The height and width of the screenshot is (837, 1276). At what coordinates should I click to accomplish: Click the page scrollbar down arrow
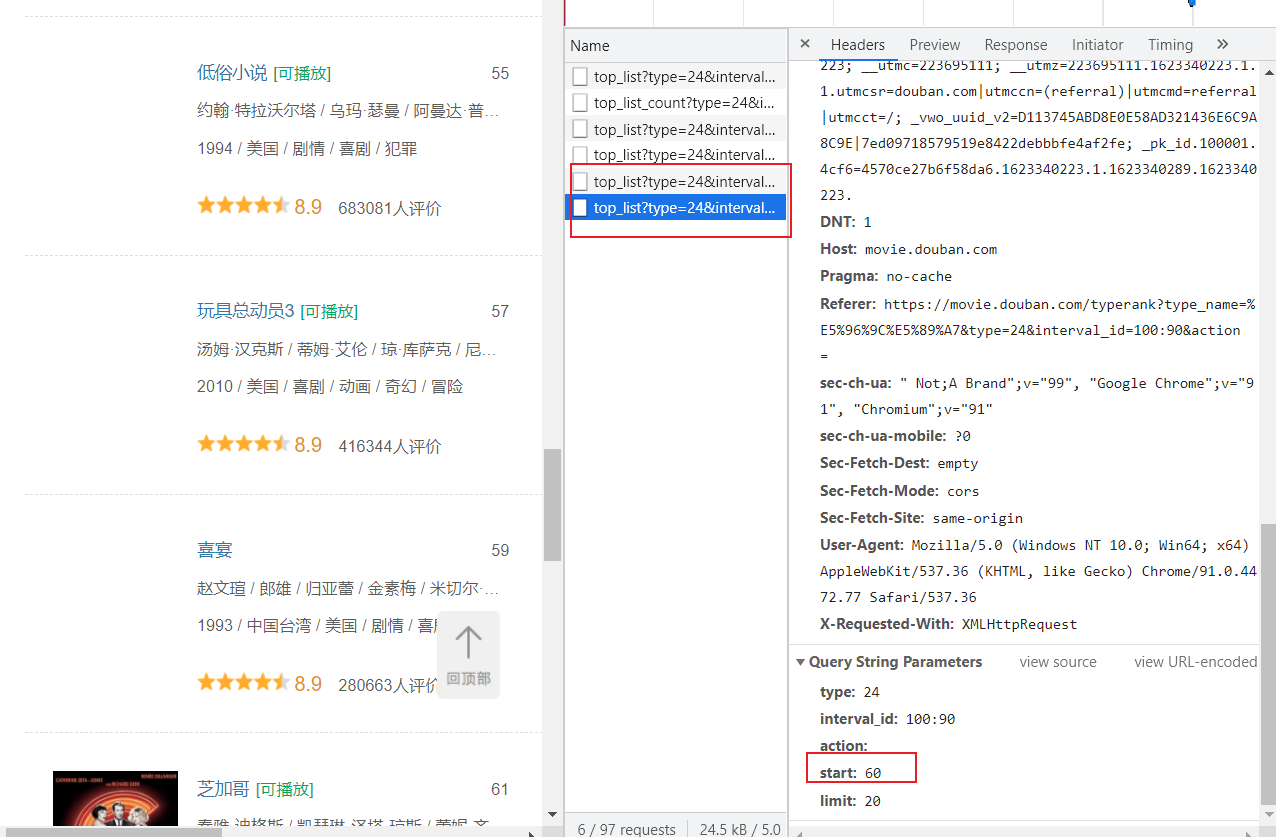[552, 815]
